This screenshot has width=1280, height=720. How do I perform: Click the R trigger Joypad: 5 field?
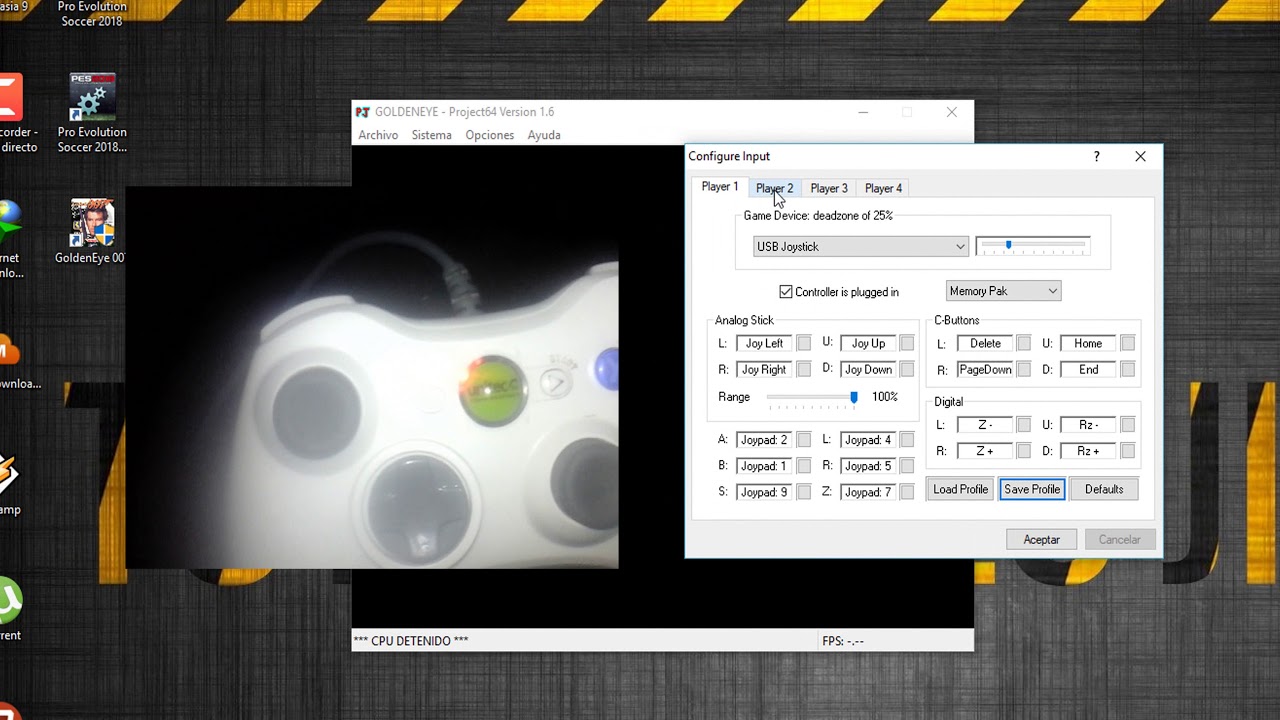868,466
